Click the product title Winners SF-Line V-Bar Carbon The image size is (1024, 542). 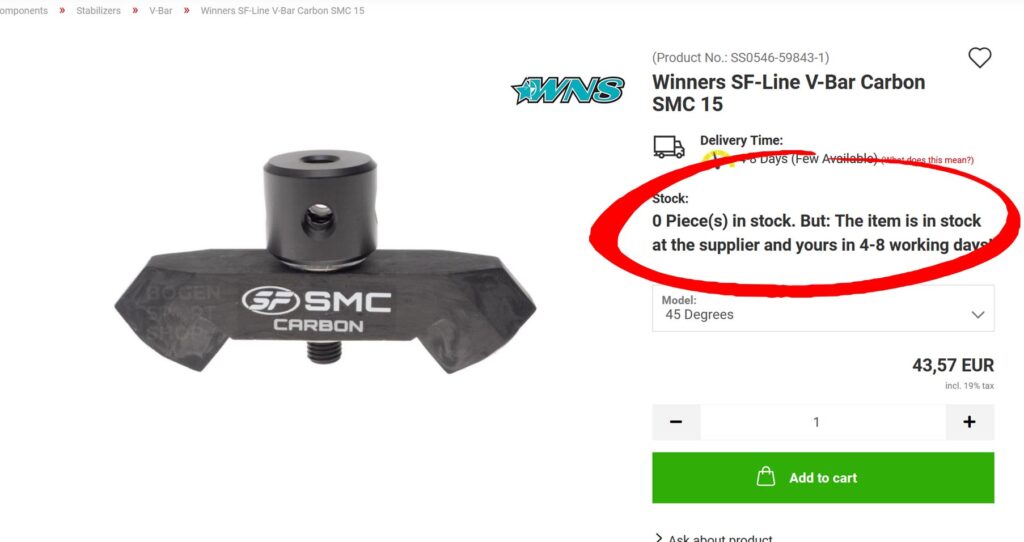tap(788, 93)
